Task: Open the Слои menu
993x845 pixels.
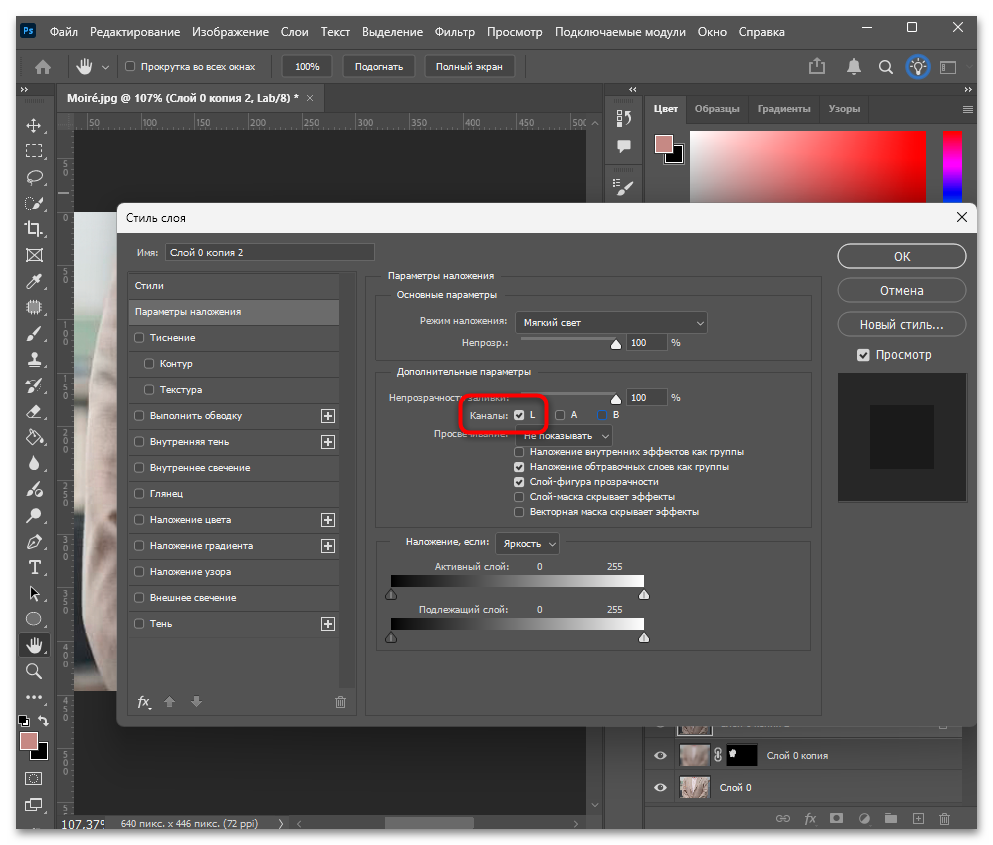Action: click(294, 32)
